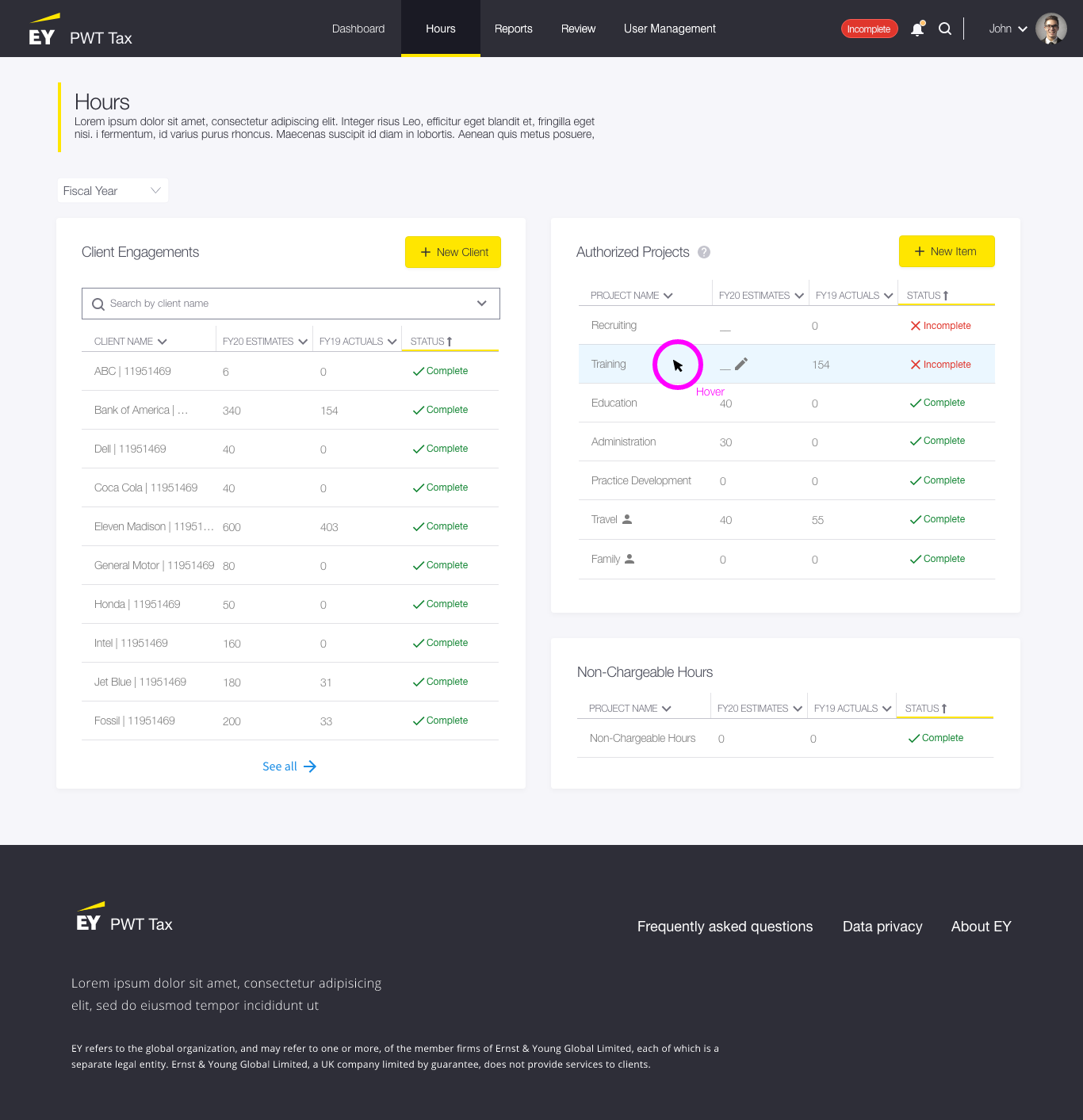The image size is (1083, 1120).
Task: Click the Authorized Projects help question icon
Action: point(704,252)
